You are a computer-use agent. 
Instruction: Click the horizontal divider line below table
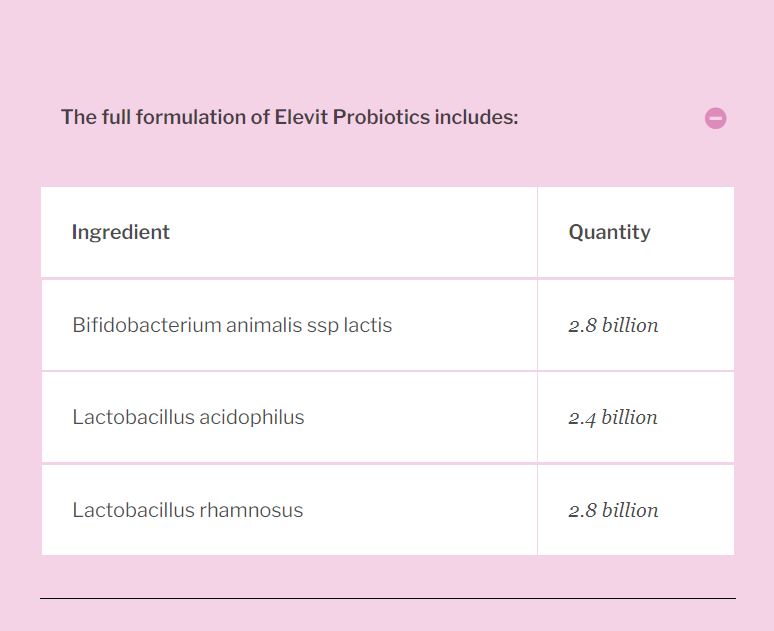pyautogui.click(x=388, y=598)
